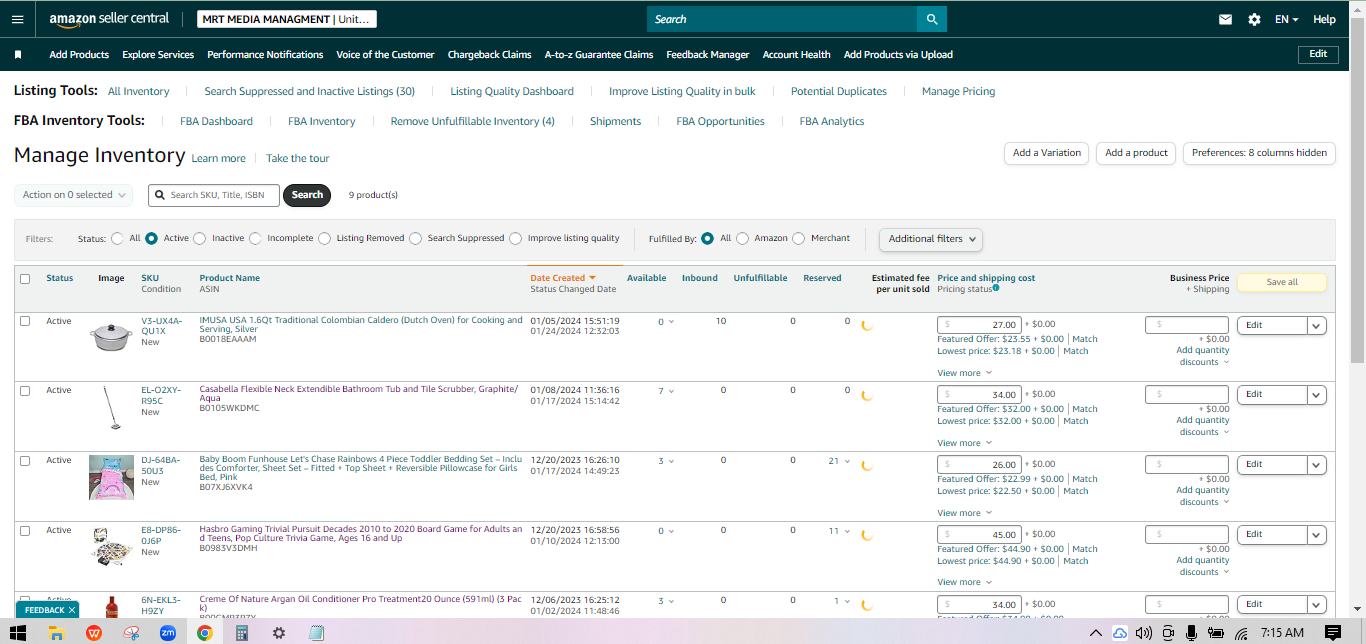Open A-to-z Guarantee Claims
The image size is (1366, 644).
click(599, 54)
